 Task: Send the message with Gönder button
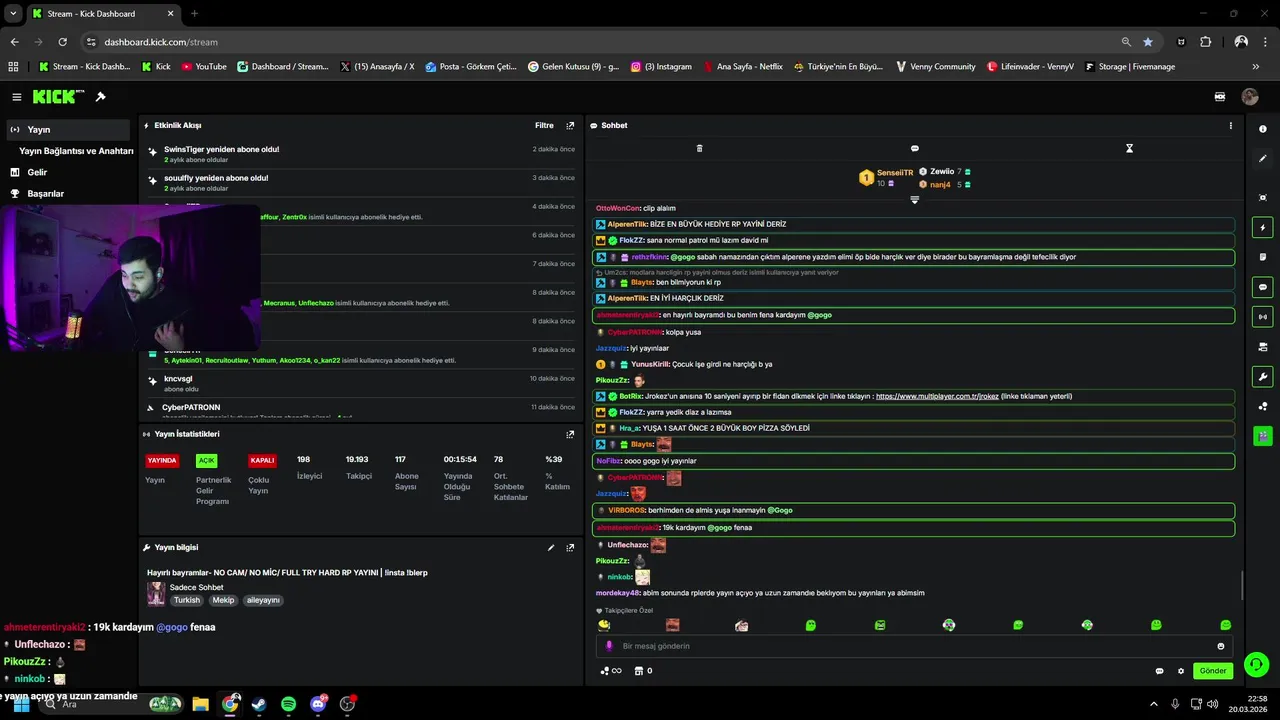click(x=1213, y=671)
